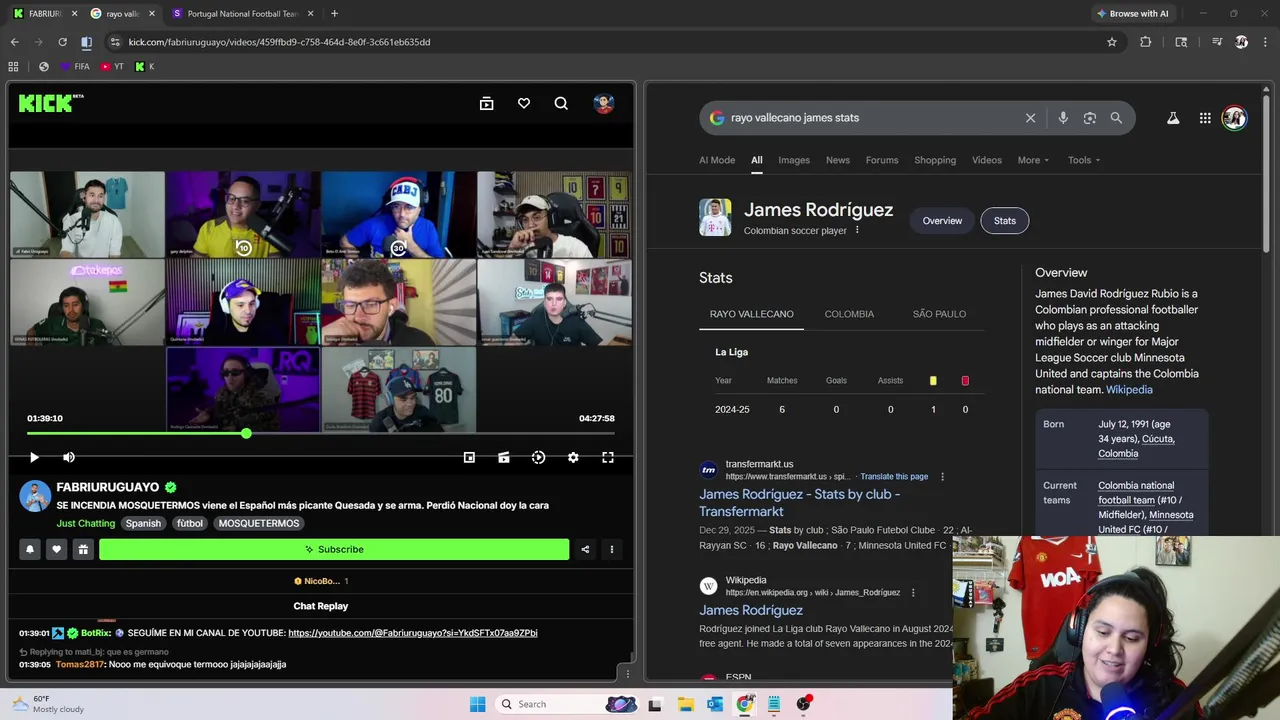Image resolution: width=1280 pixels, height=720 pixels.
Task: Open a new Chrome tab
Action: 334,14
